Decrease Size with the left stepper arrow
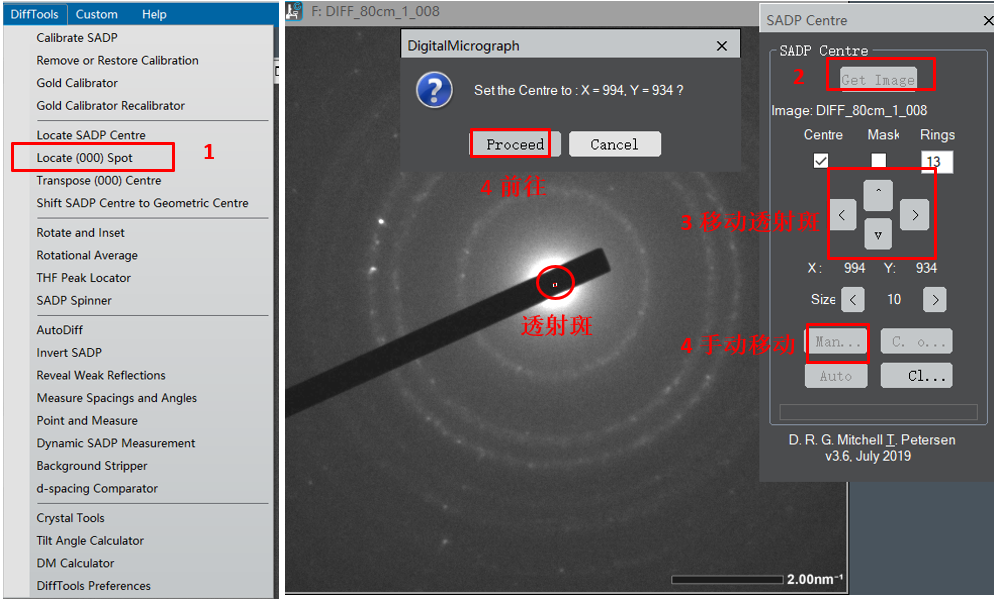Screen dimensions: 997x599 [852, 299]
